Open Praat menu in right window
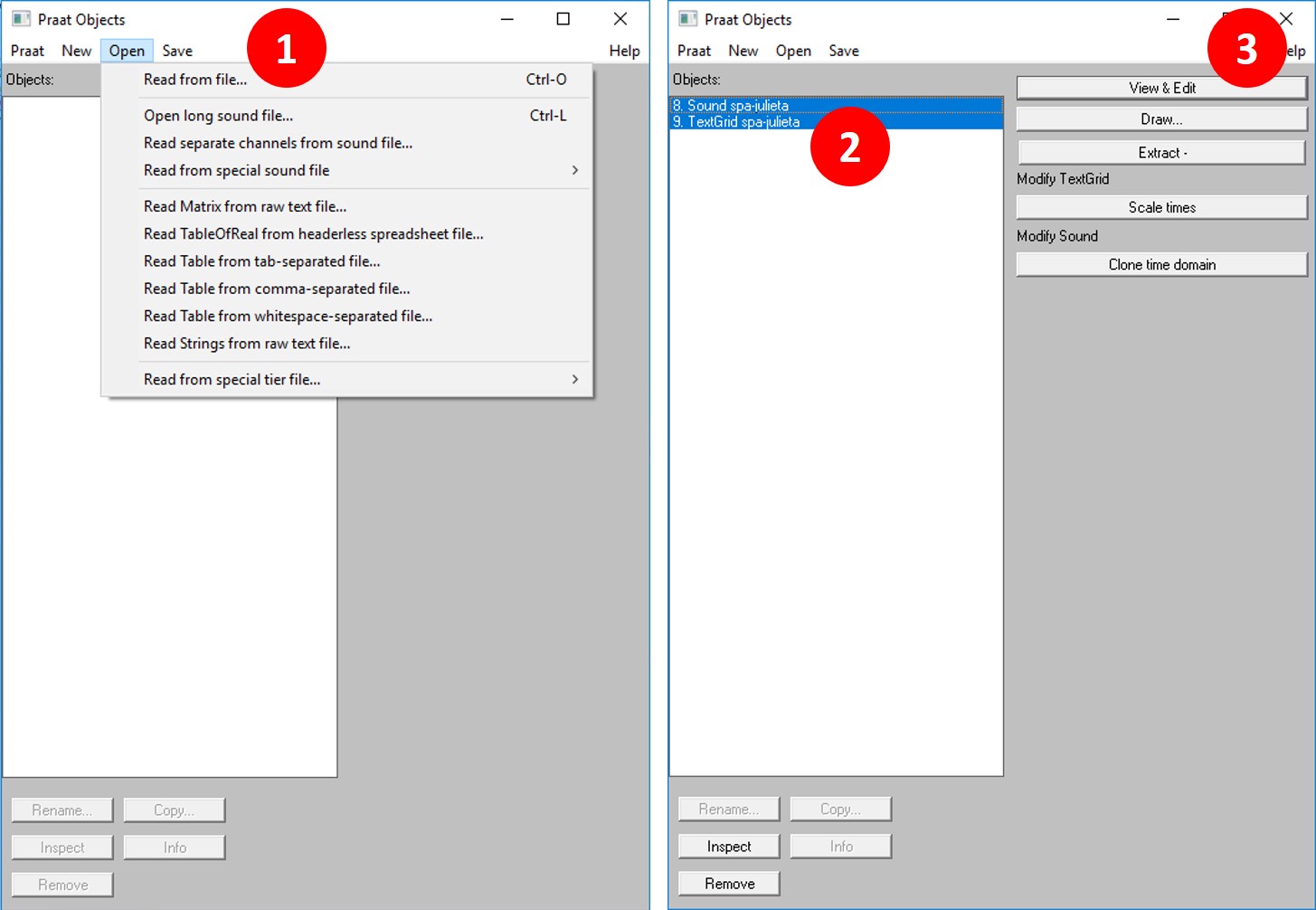 click(x=694, y=51)
